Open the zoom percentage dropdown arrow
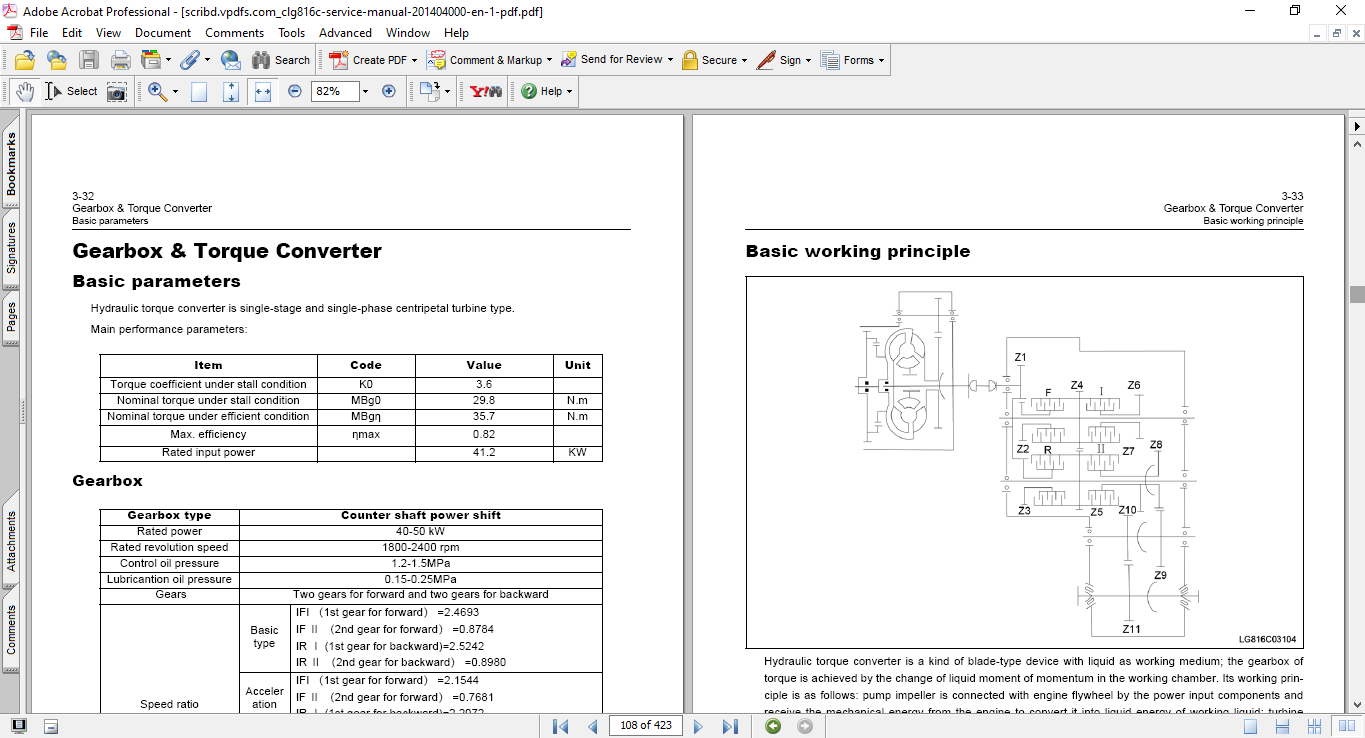 coord(365,91)
